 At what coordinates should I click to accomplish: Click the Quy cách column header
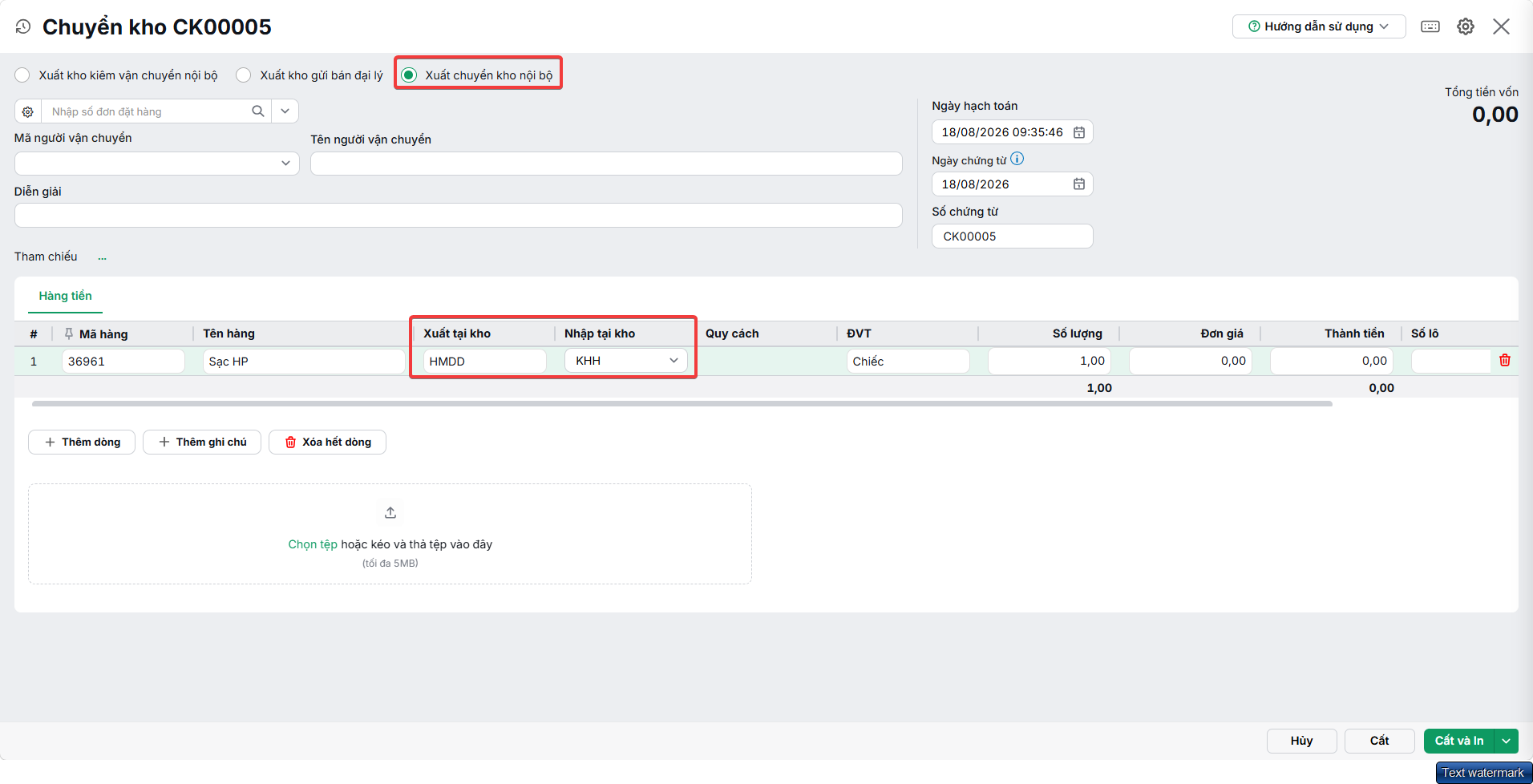732,333
